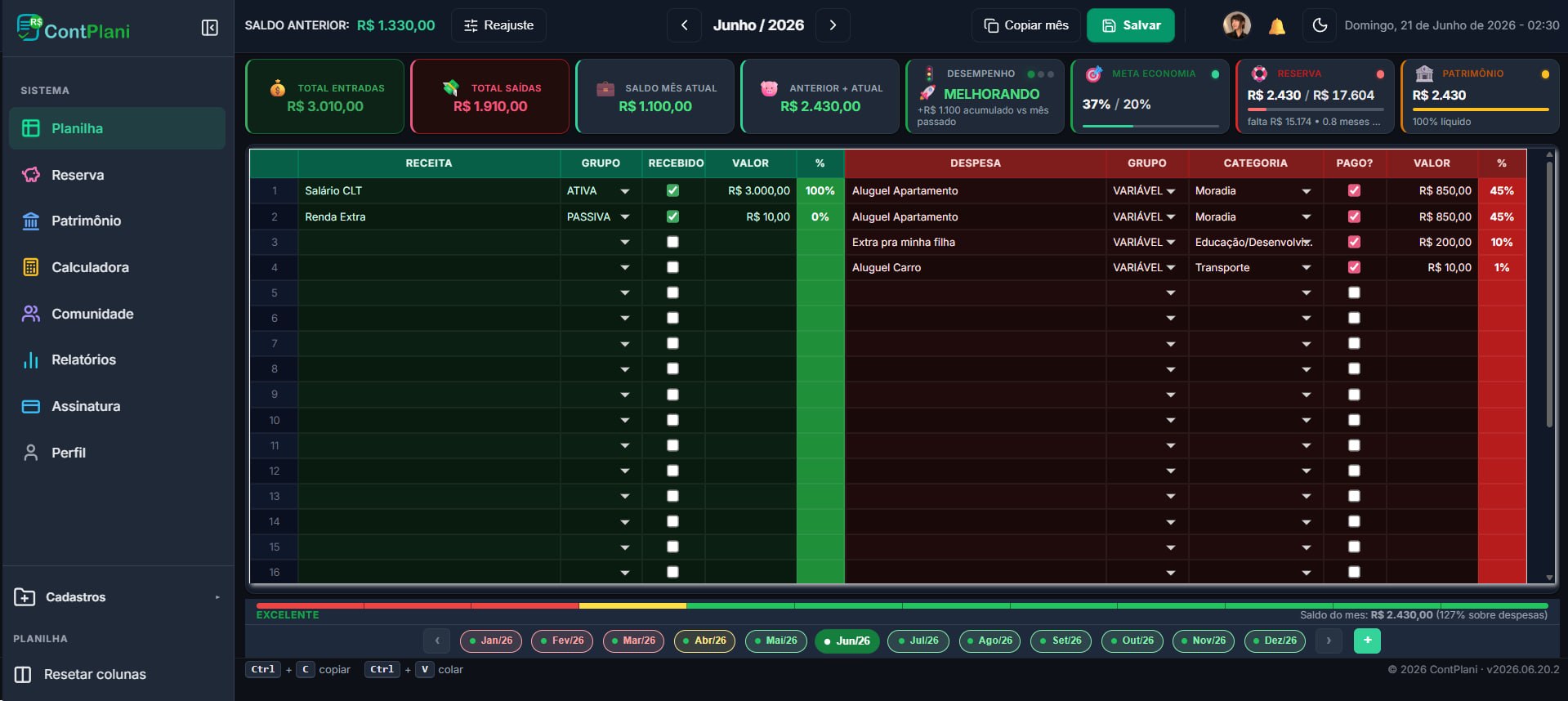Click the Planilha spreadsheet icon in sidebar
The width and height of the screenshot is (1568, 701).
[x=31, y=128]
